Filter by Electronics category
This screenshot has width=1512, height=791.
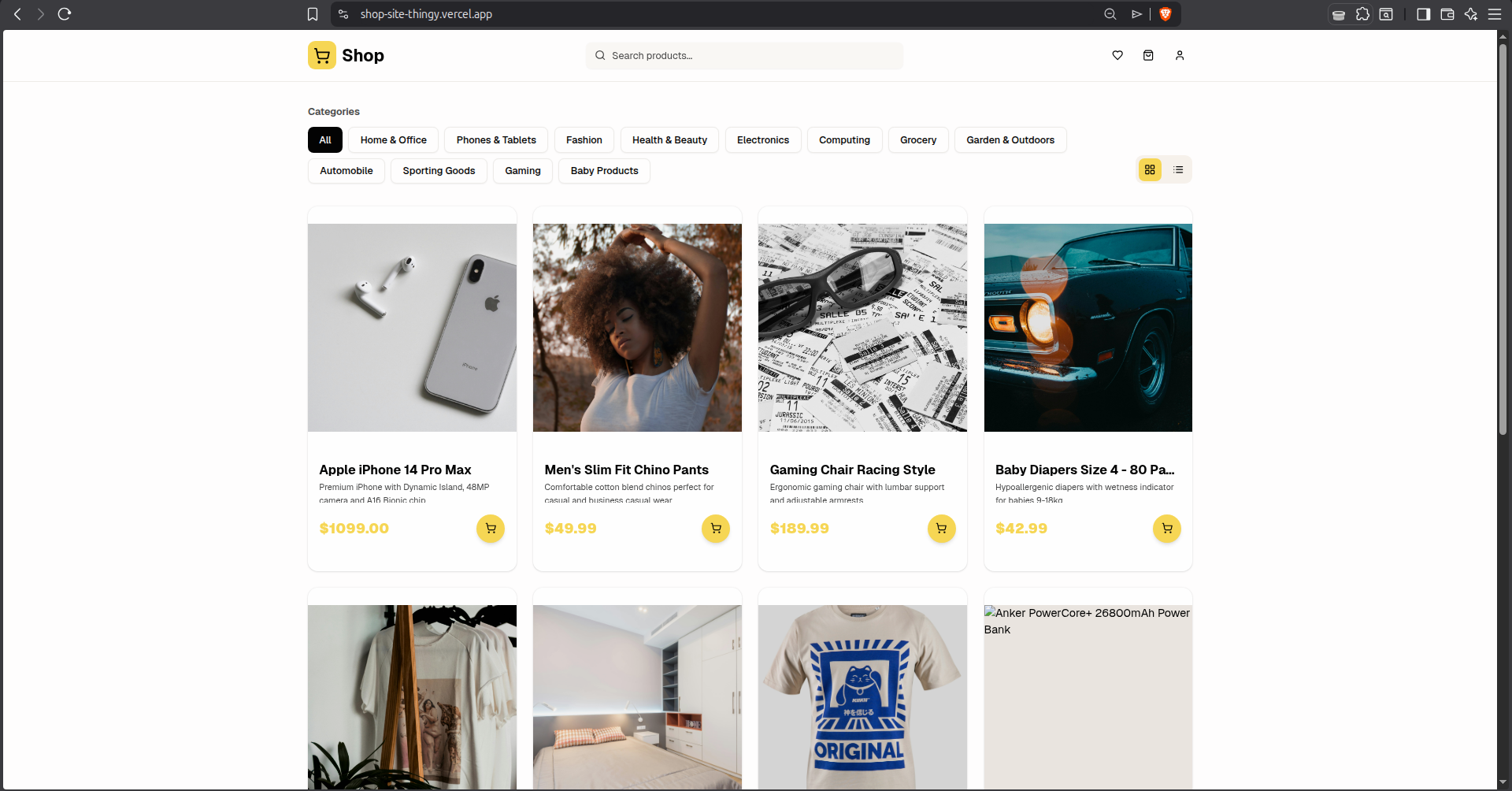click(x=763, y=140)
